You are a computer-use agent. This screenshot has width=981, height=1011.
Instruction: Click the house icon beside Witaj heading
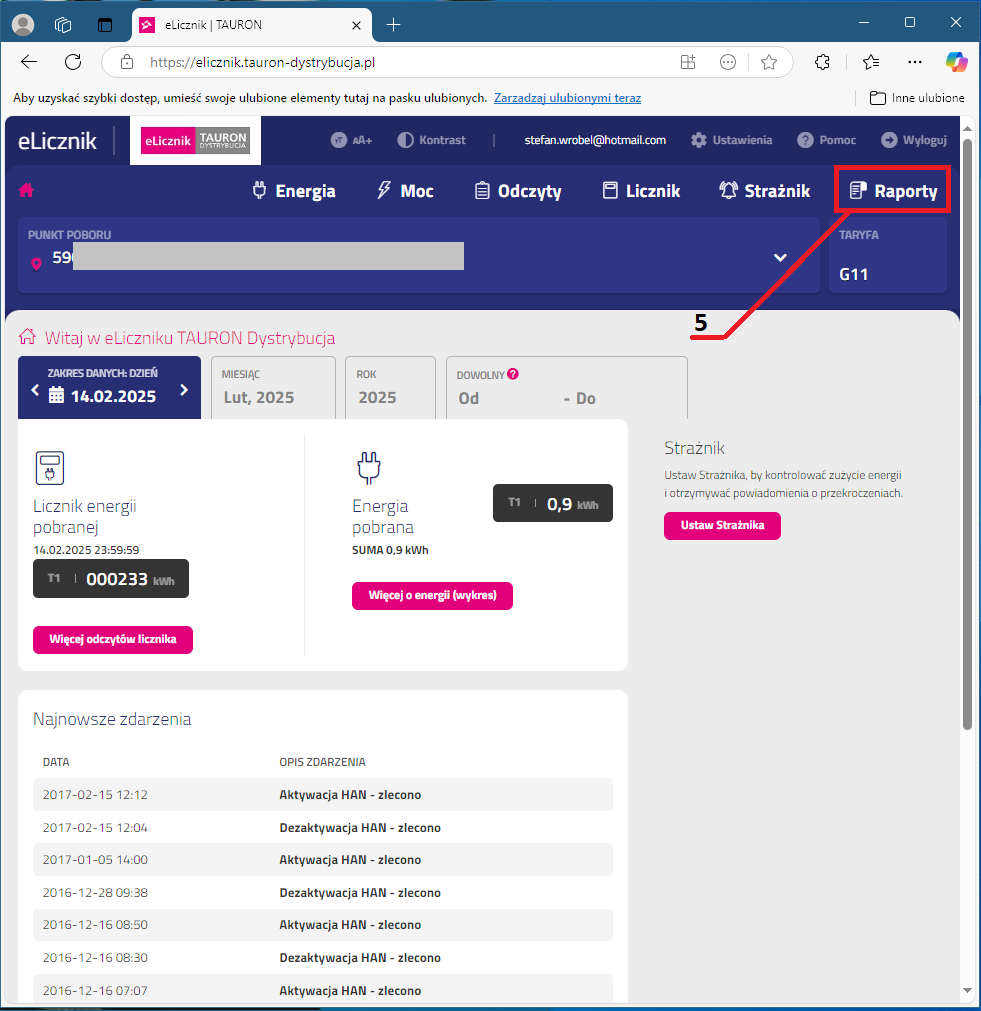(x=27, y=336)
